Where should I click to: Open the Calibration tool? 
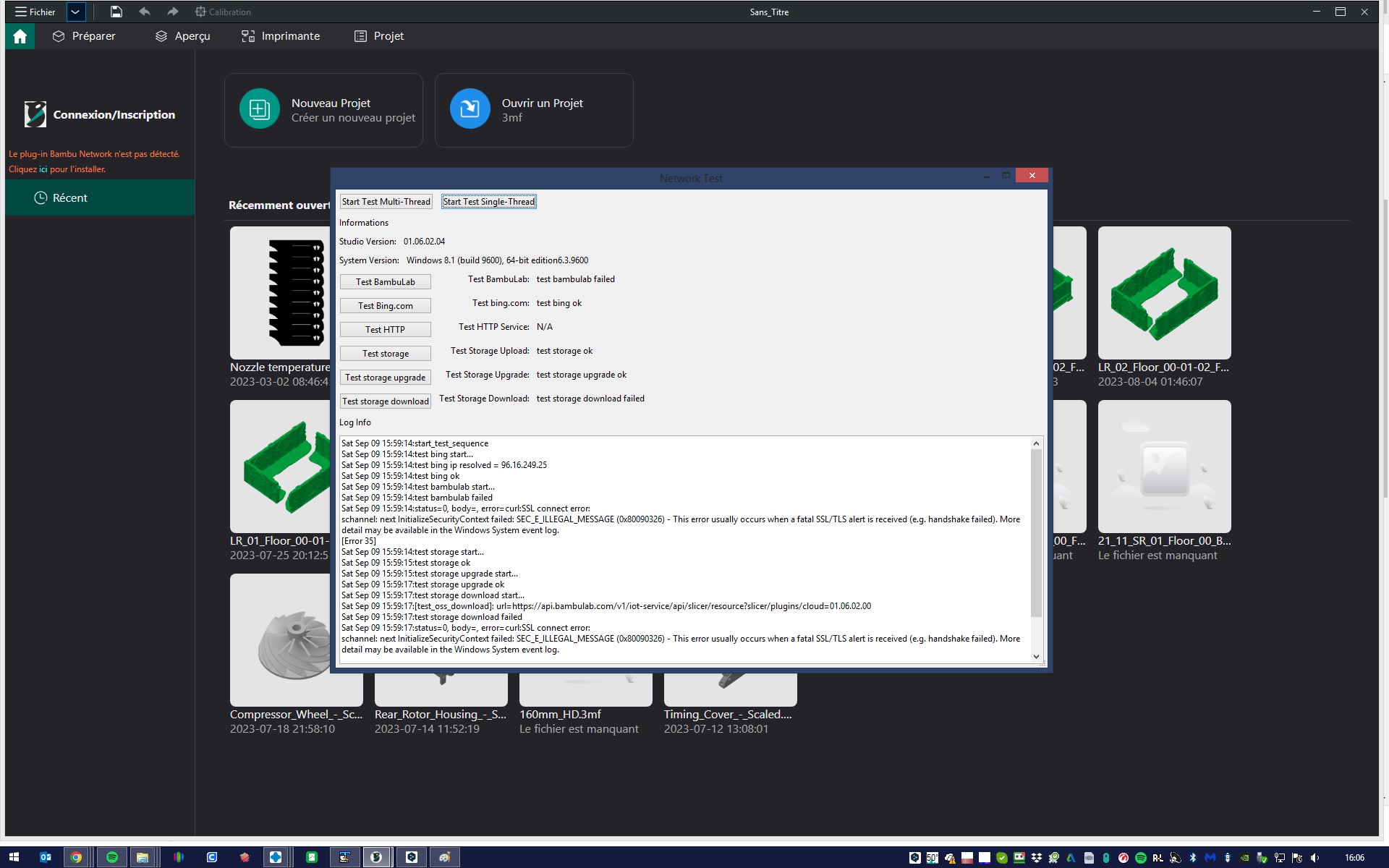[x=223, y=12]
